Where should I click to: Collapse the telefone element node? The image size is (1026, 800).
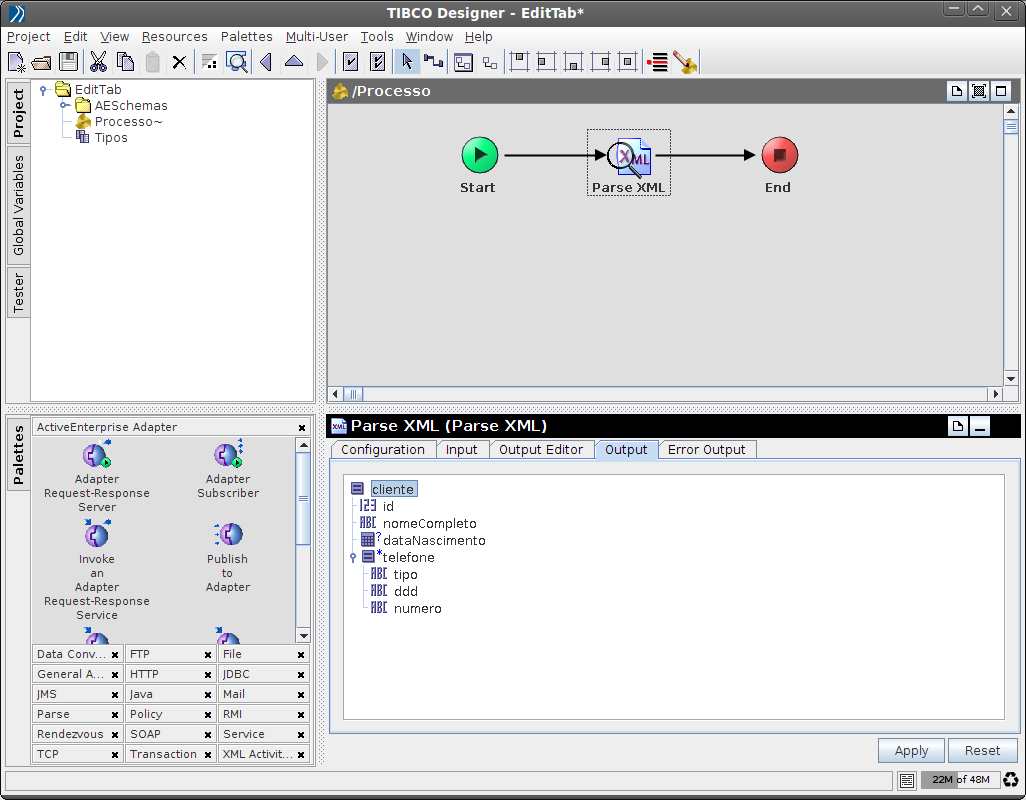353,558
